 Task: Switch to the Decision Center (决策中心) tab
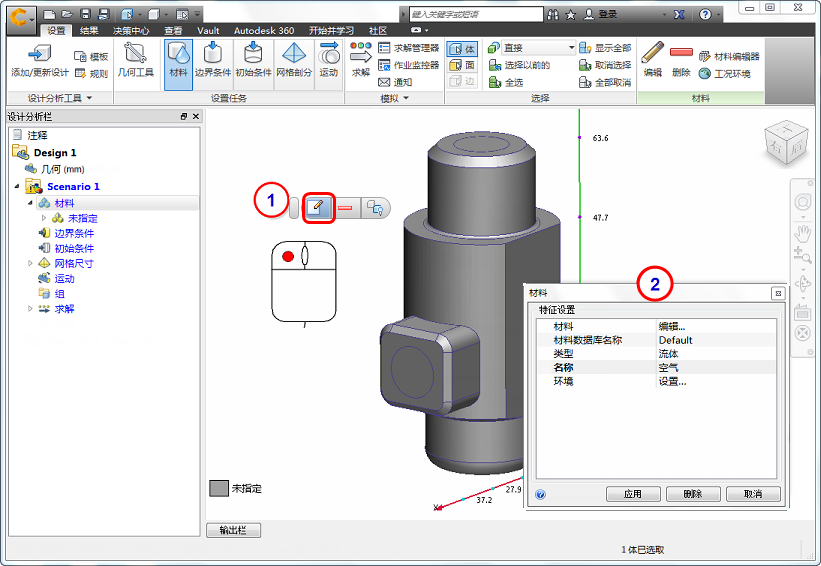click(131, 30)
